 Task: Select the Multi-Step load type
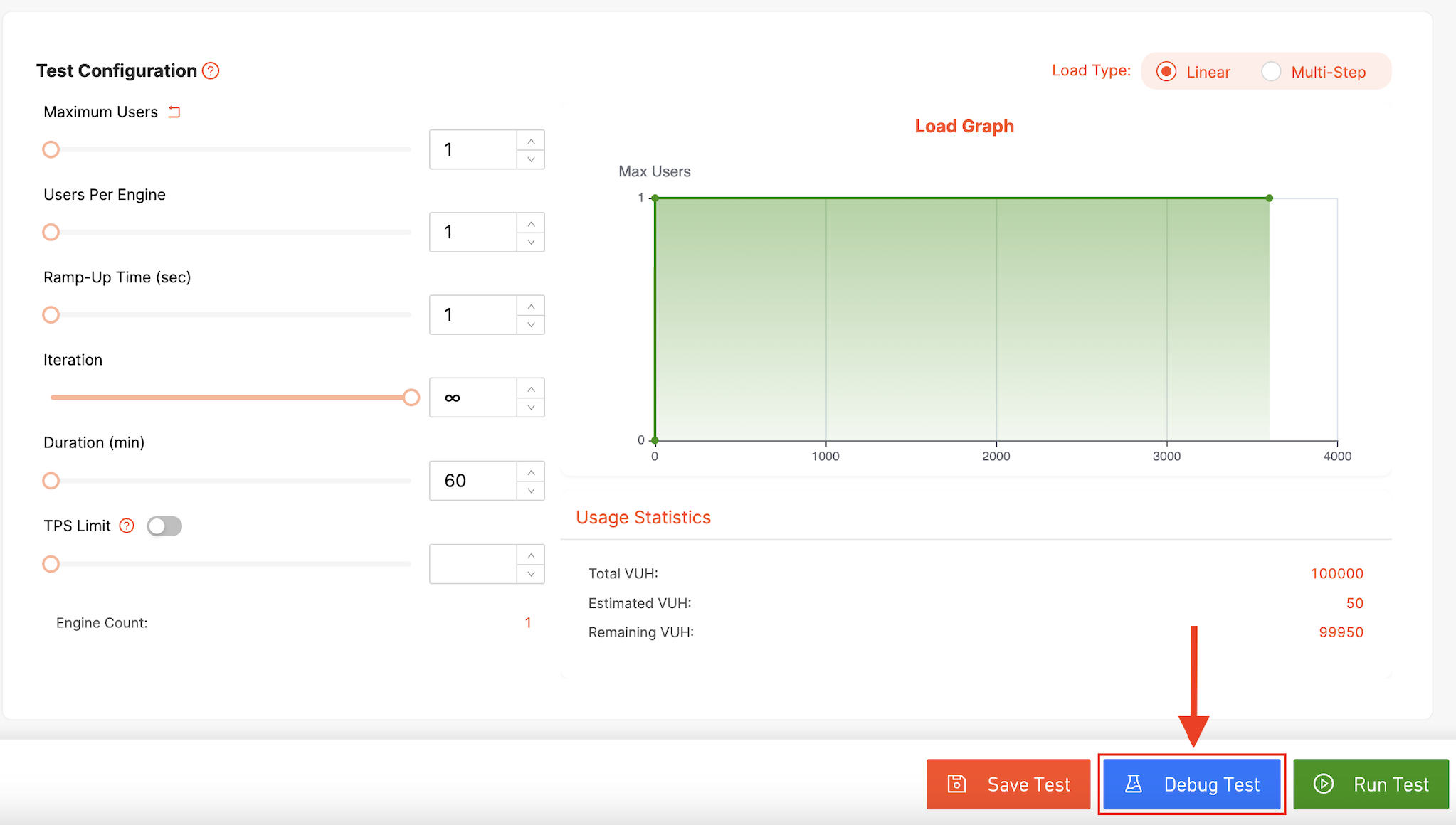pos(1271,72)
